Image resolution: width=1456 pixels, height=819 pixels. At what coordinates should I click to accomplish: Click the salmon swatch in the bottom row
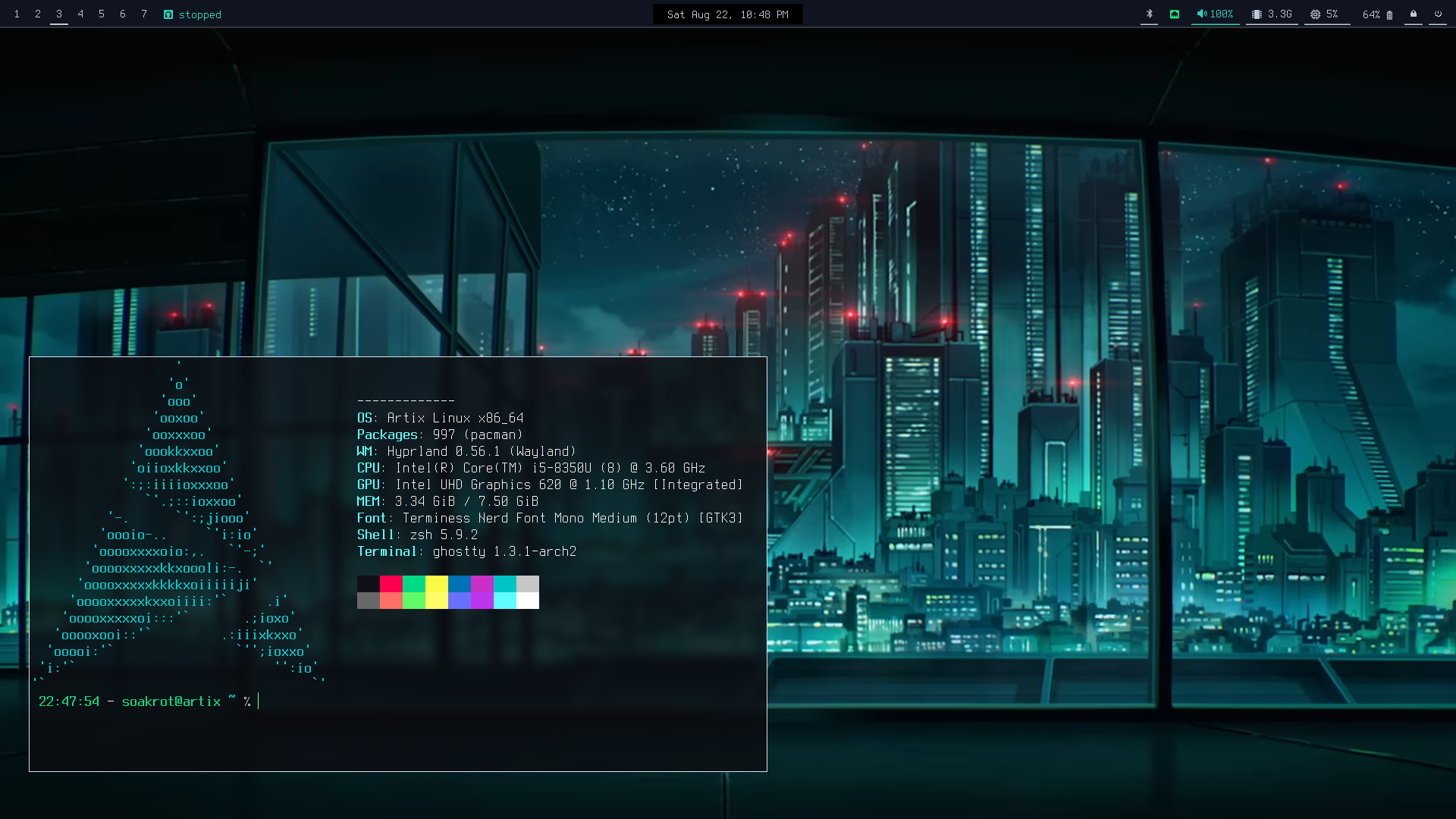pyautogui.click(x=391, y=601)
